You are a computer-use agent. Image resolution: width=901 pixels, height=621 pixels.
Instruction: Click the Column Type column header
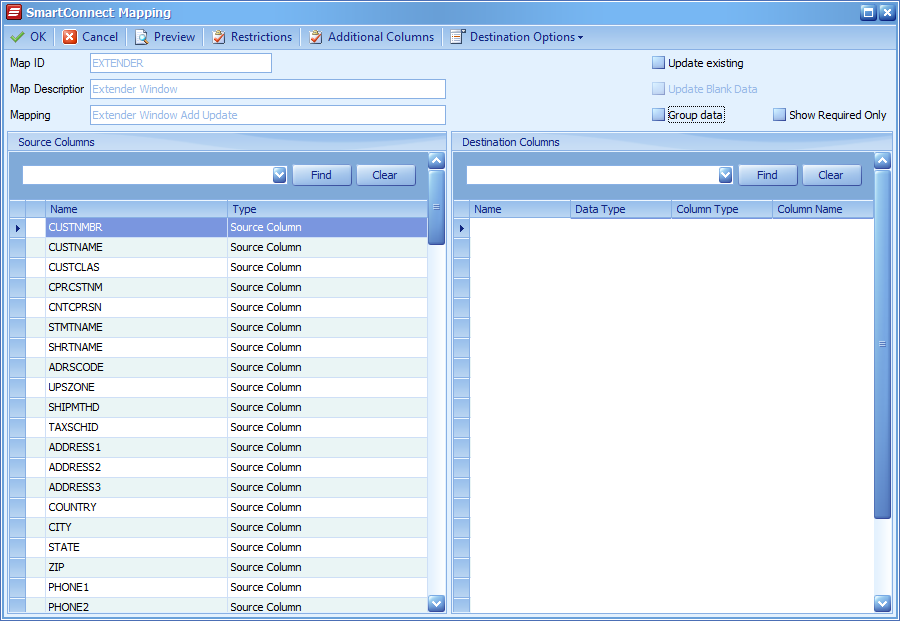click(x=722, y=209)
